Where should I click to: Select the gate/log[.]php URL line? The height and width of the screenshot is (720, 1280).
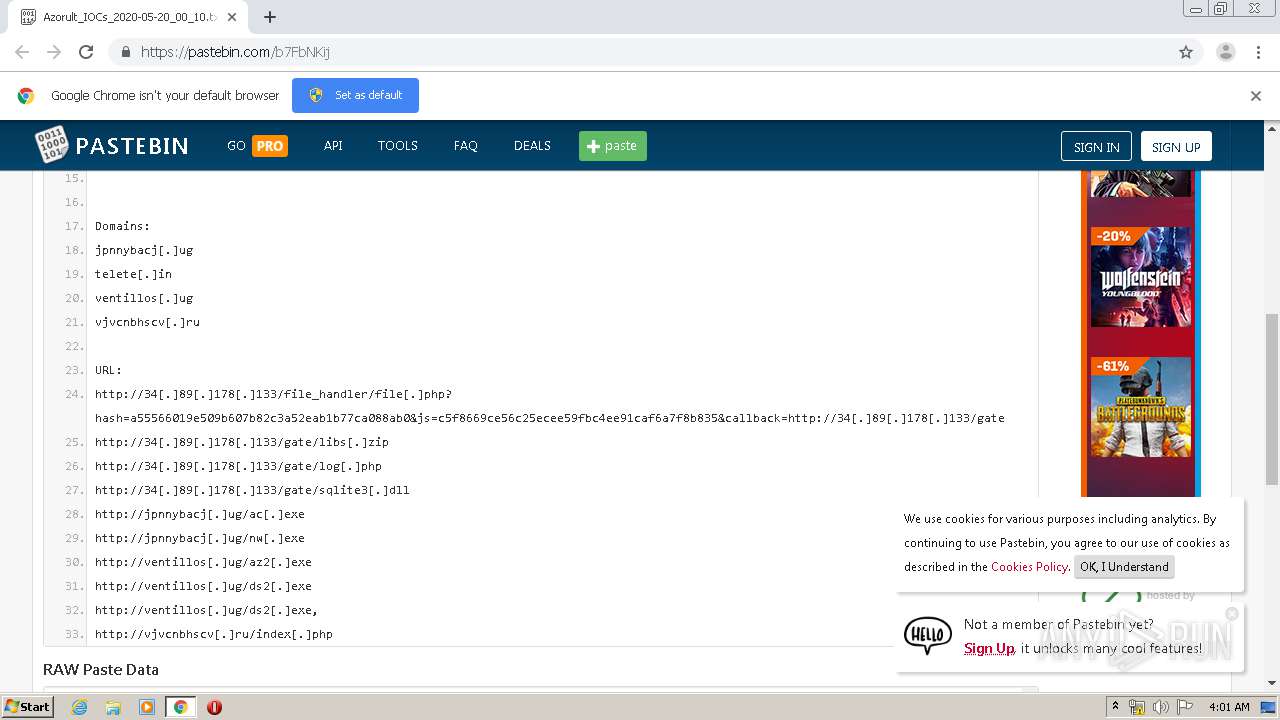238,466
